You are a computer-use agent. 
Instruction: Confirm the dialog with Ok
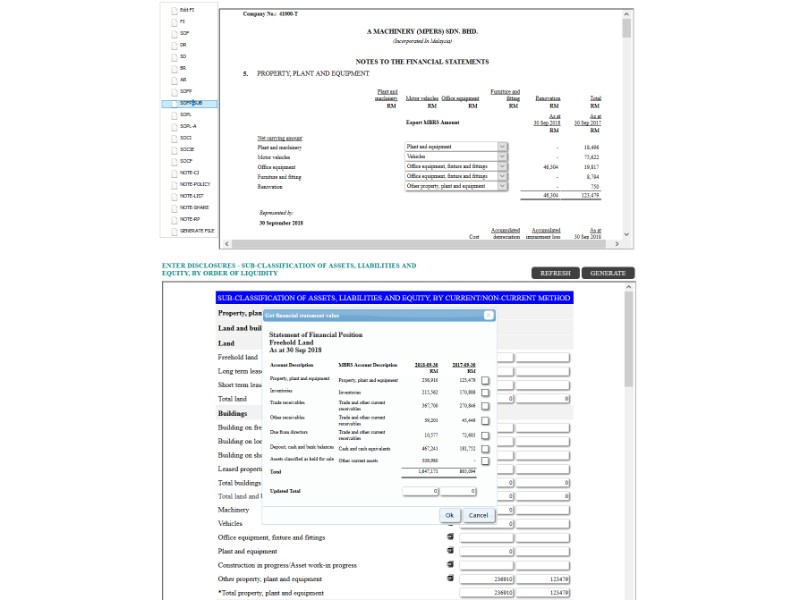click(450, 515)
